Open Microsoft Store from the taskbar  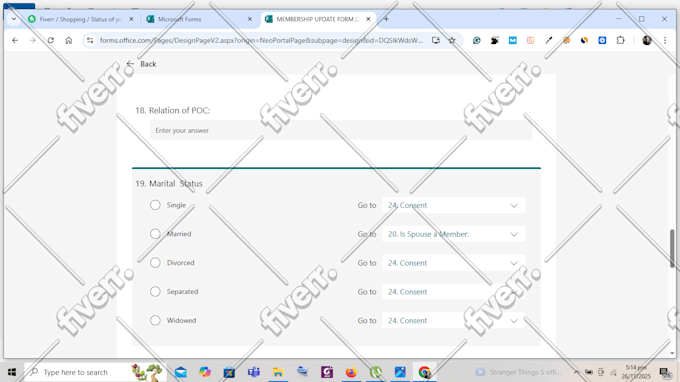[x=229, y=372]
